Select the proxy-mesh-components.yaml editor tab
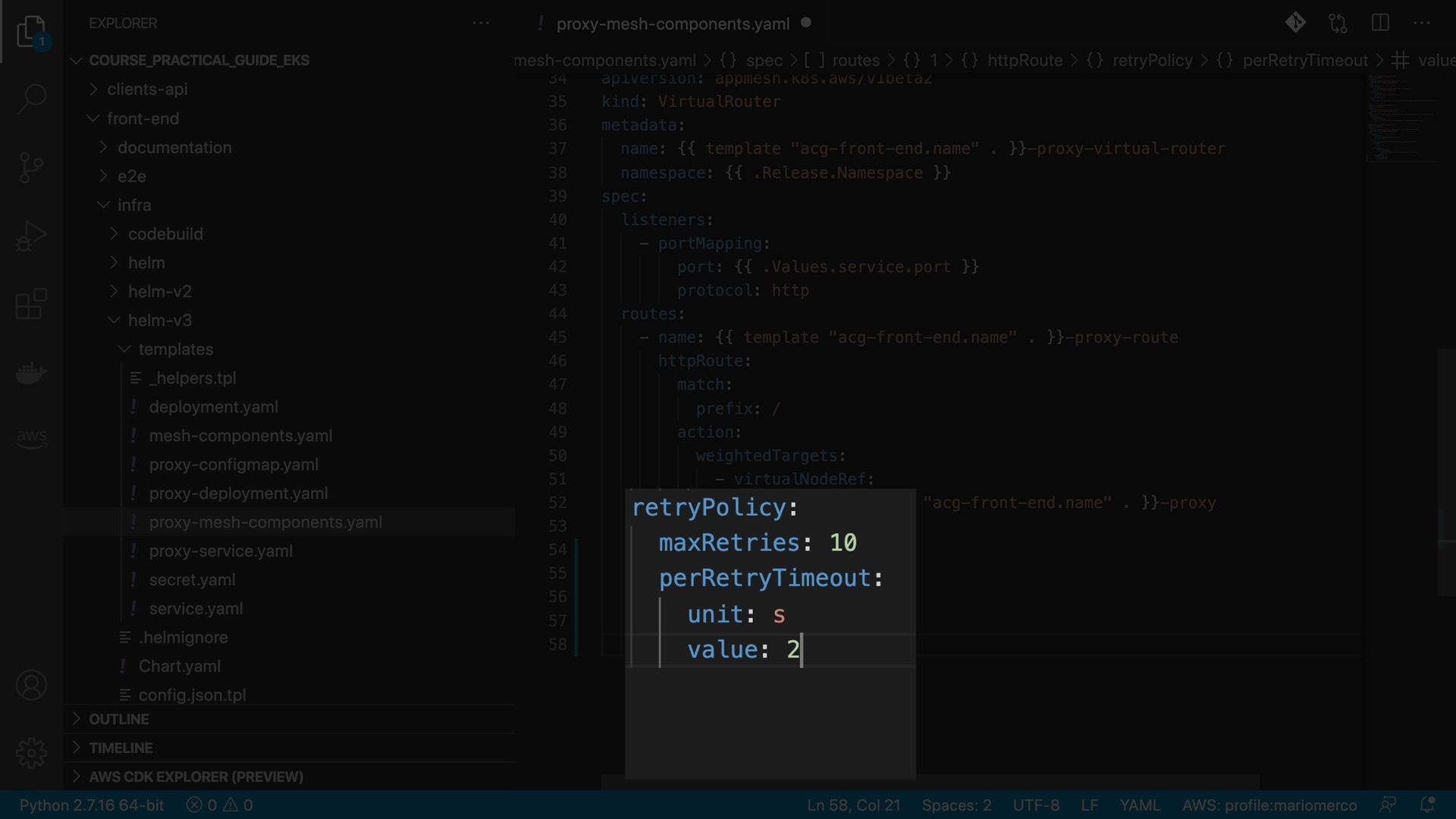 (x=672, y=24)
